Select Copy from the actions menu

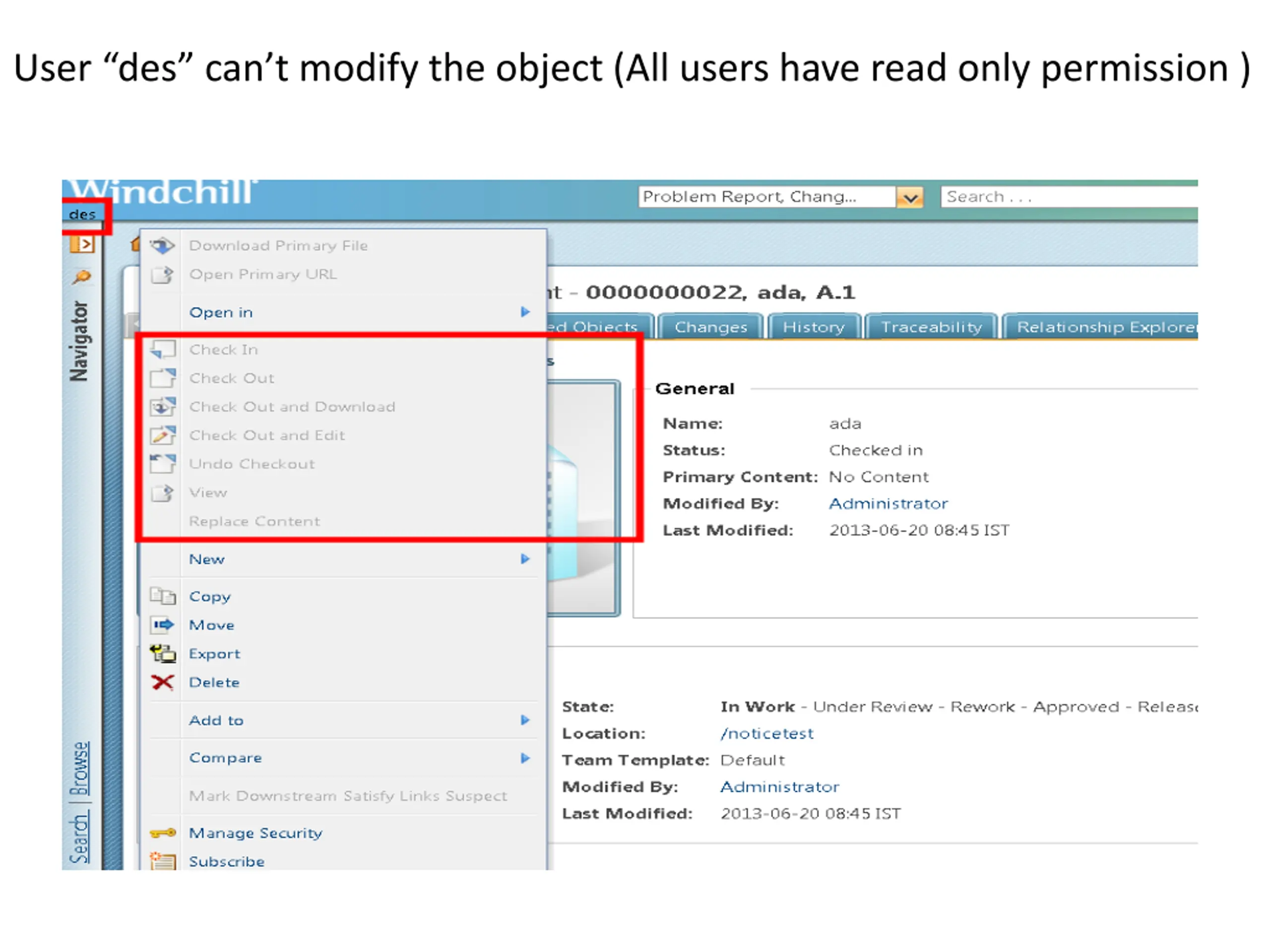click(x=209, y=597)
